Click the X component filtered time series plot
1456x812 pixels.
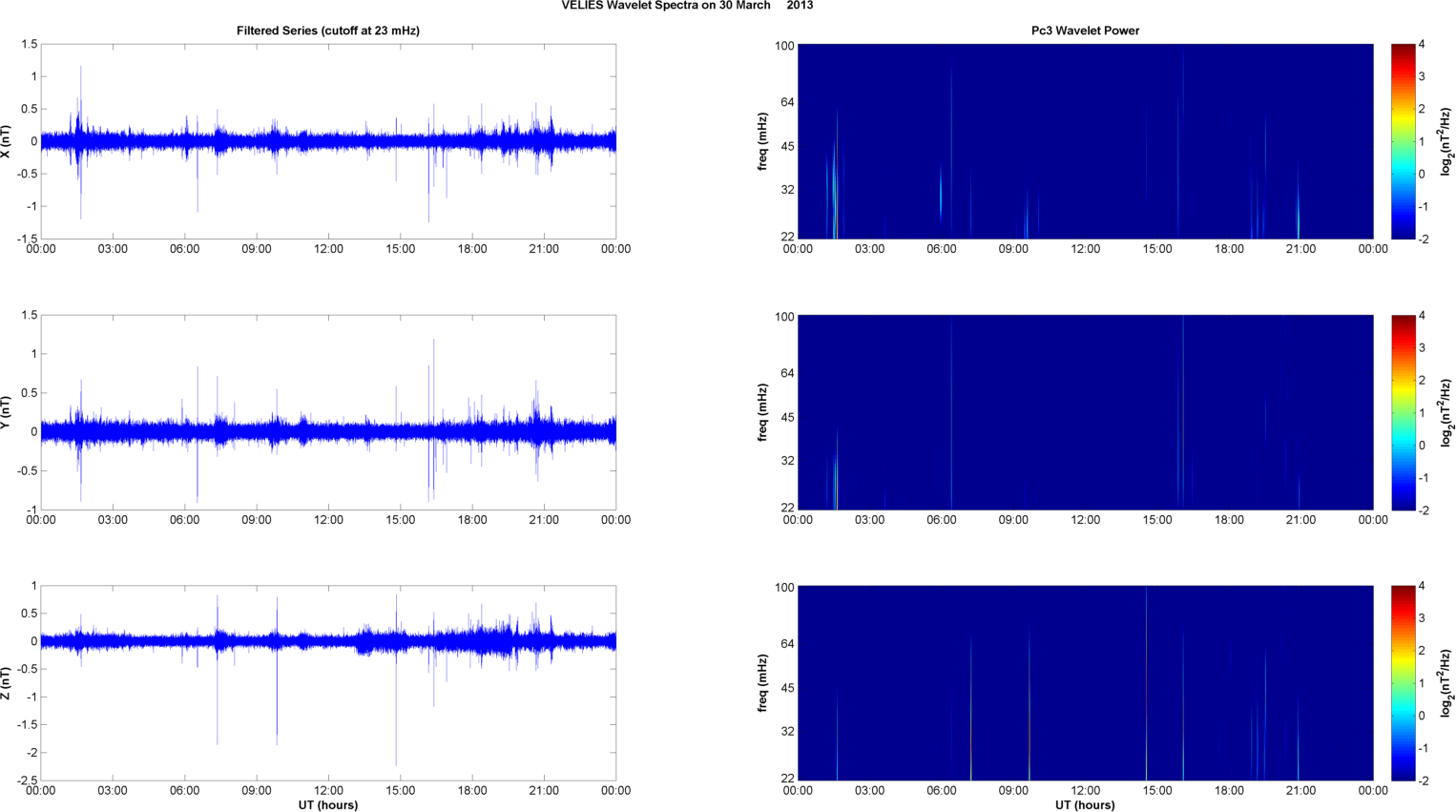[328, 141]
